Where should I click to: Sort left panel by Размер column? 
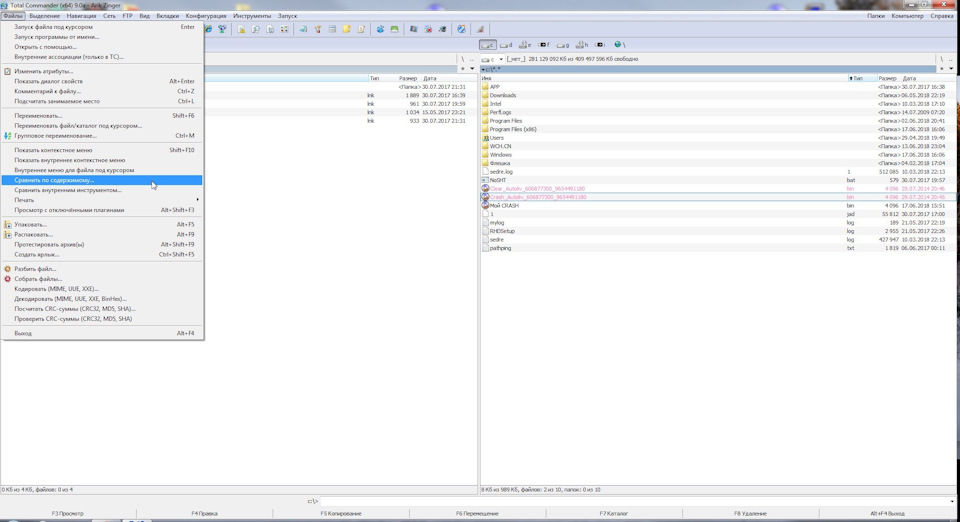407,78
